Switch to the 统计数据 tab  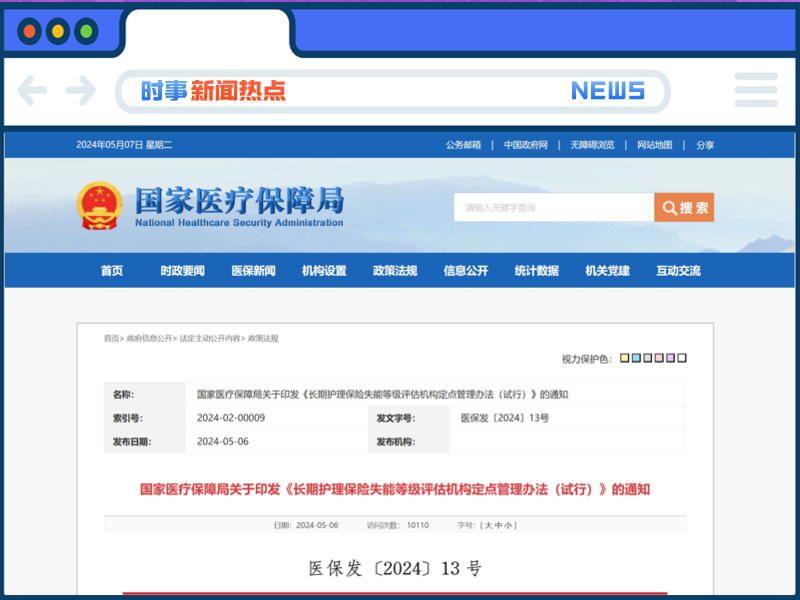[x=537, y=270]
